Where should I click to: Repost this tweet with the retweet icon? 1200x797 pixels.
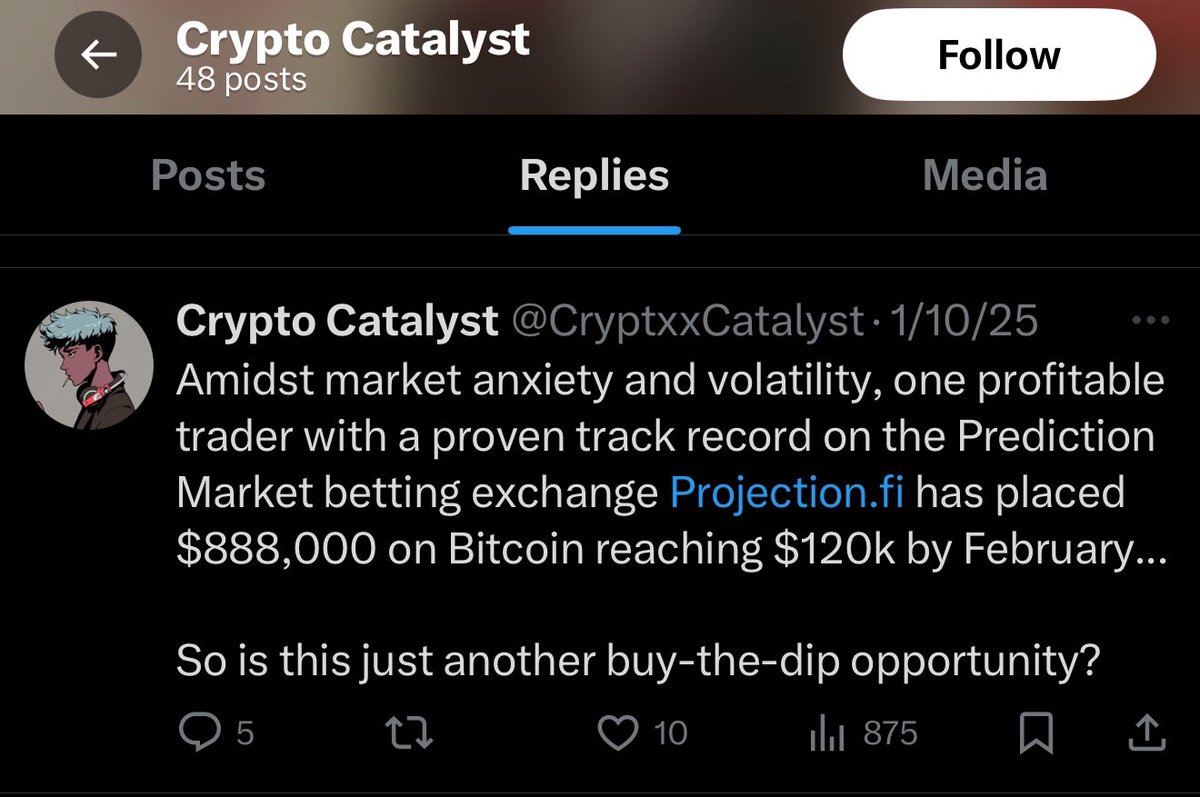[409, 734]
